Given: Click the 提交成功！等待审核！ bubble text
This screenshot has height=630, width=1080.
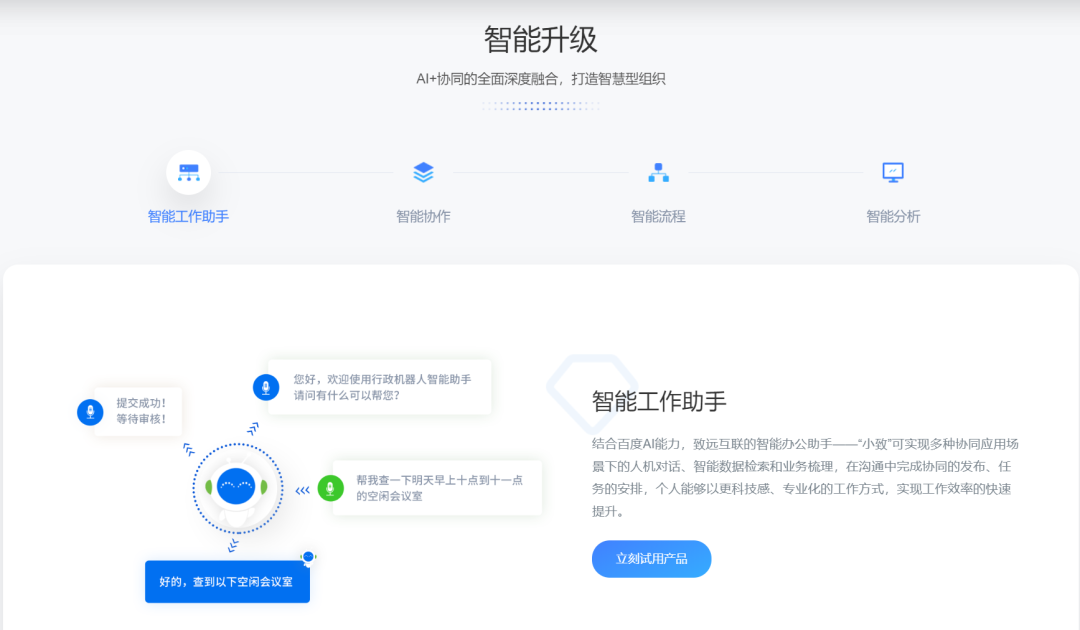Looking at the screenshot, I should coord(141,411).
